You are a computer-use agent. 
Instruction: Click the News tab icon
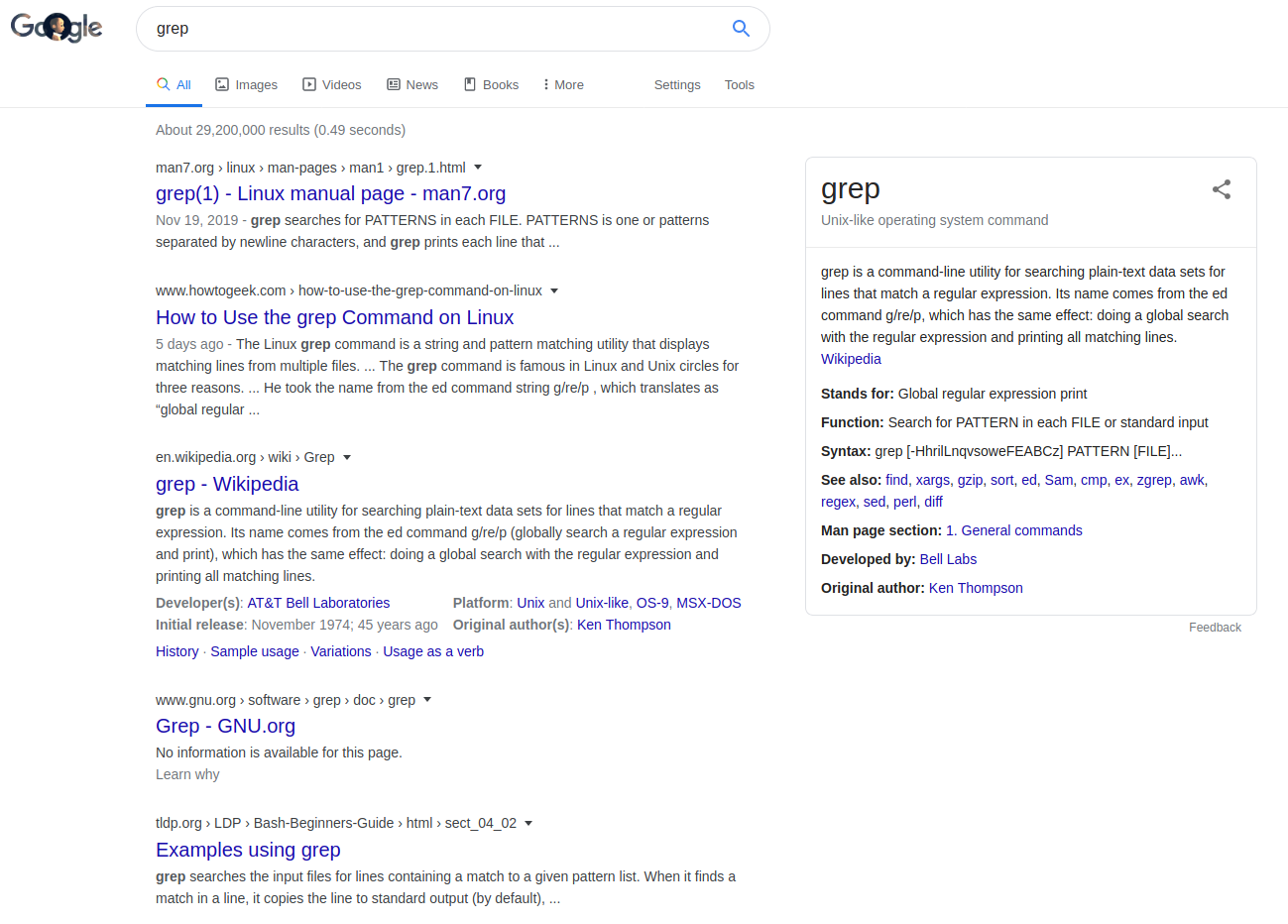(x=394, y=84)
